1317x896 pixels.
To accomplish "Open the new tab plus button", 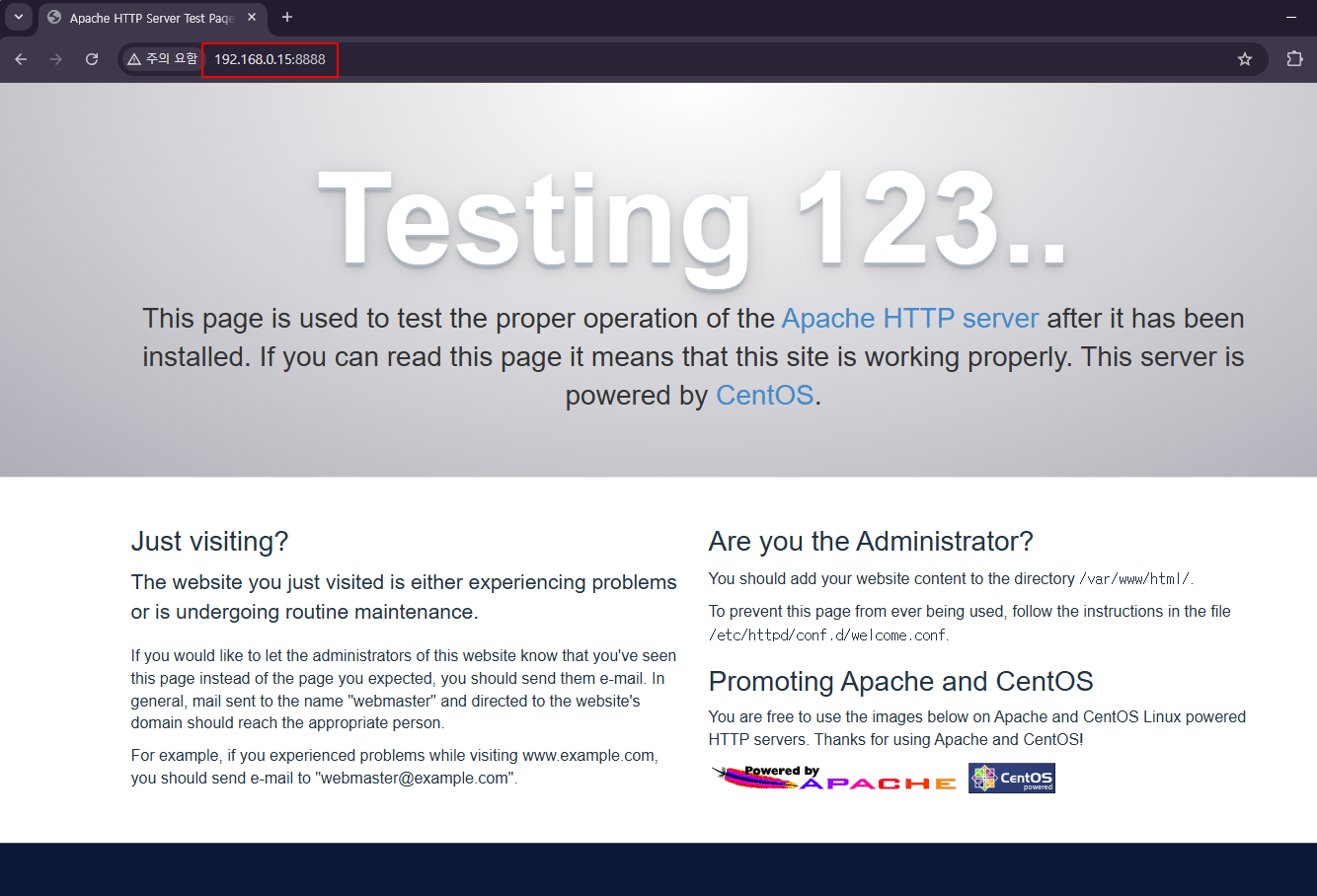I will point(287,17).
